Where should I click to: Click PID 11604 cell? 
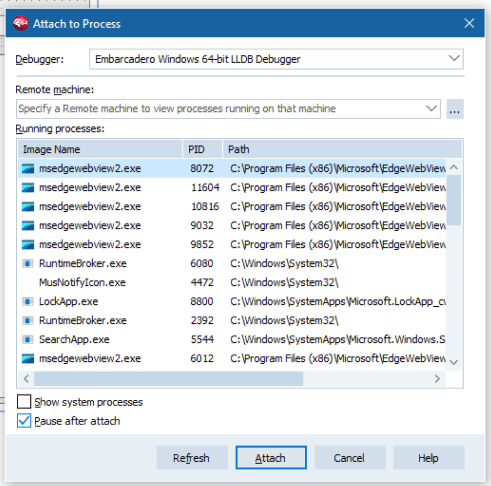[x=205, y=188]
